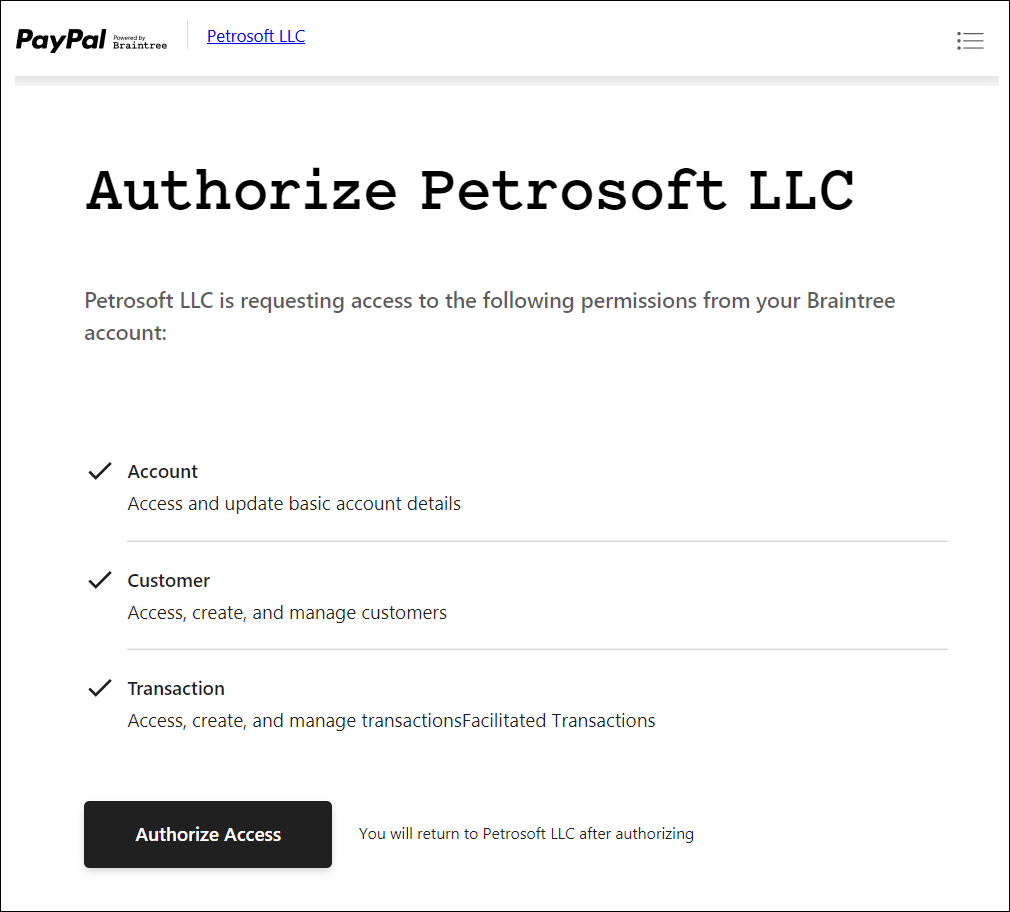This screenshot has height=912, width=1010.
Task: Select the Account permission title
Action: pos(162,471)
